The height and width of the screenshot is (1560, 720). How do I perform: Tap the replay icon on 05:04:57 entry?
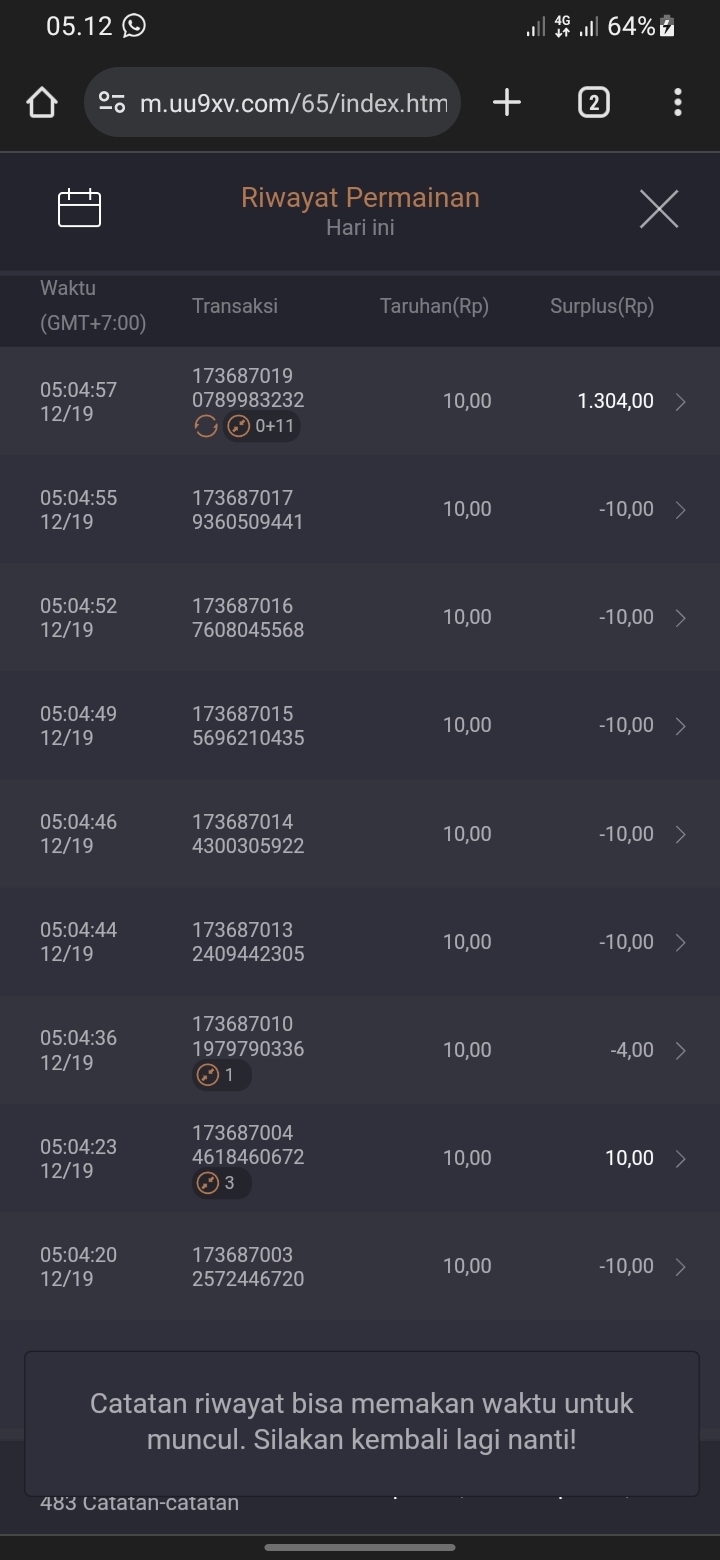pyautogui.click(x=206, y=427)
